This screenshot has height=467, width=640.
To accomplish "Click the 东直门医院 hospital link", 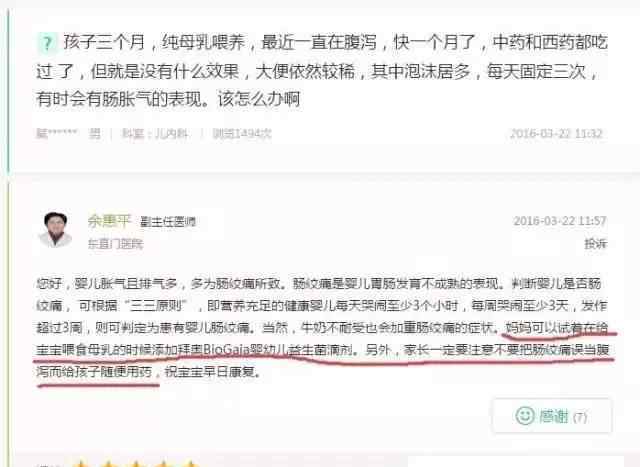I will coord(116,244).
